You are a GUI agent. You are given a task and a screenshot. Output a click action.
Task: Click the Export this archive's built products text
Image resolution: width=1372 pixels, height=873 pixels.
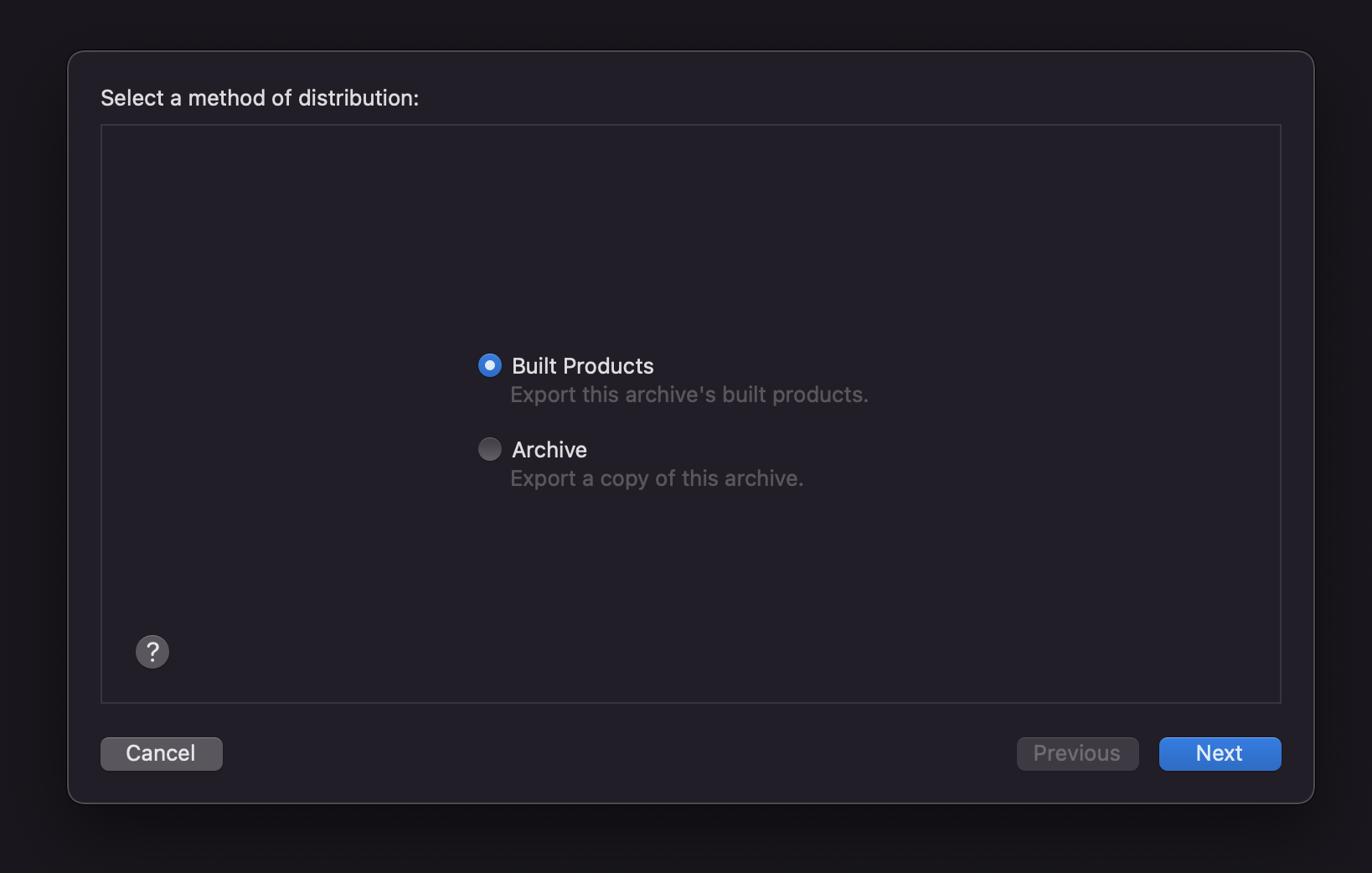pos(689,395)
